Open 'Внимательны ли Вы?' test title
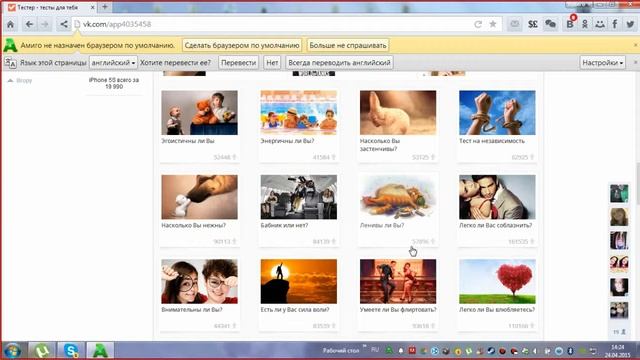This screenshot has height=360, width=640. [192, 309]
